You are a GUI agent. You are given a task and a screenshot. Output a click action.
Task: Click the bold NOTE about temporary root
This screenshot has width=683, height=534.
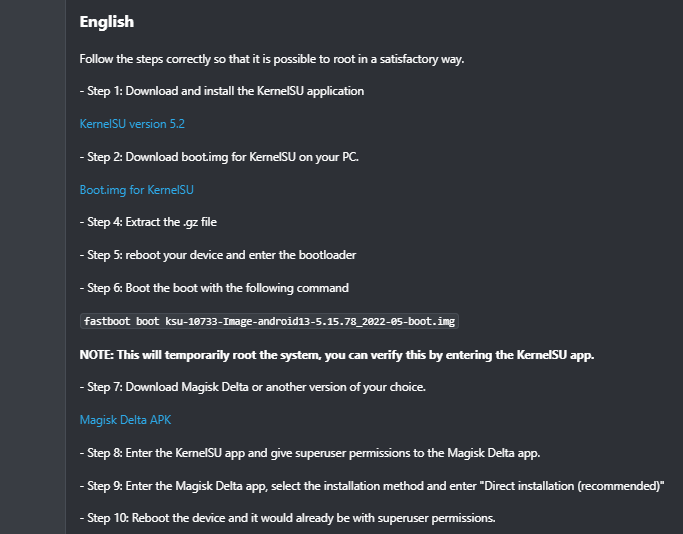337,355
